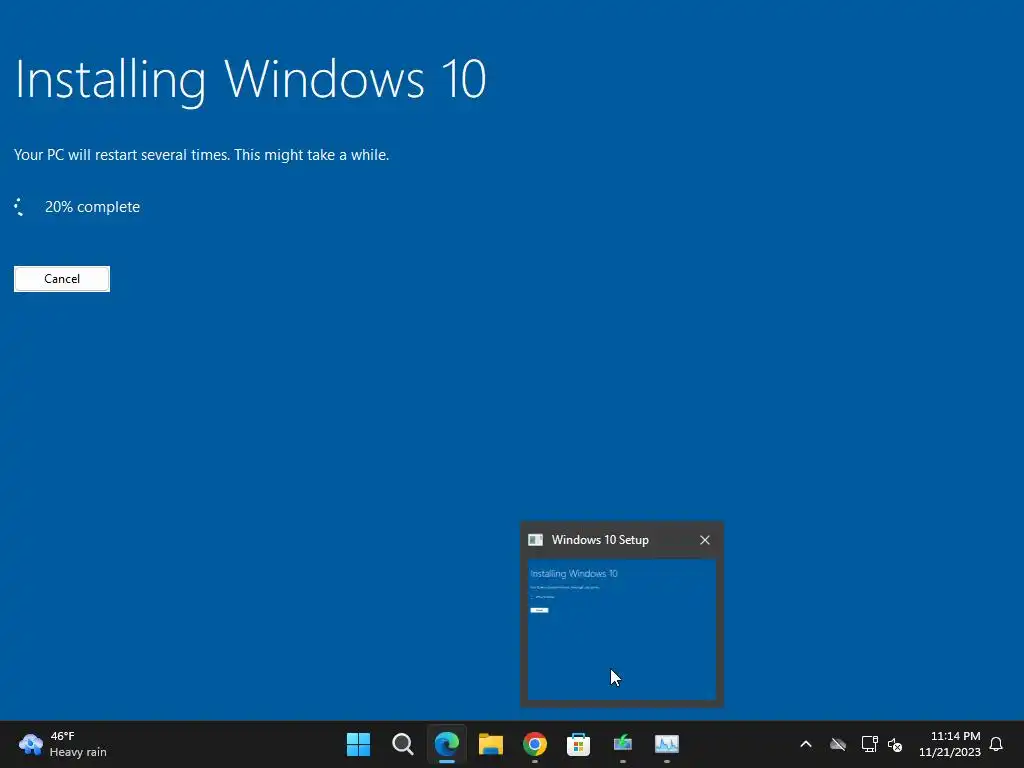Image resolution: width=1024 pixels, height=768 pixels.
Task: Open the performance monitor taskbar icon
Action: pos(667,744)
